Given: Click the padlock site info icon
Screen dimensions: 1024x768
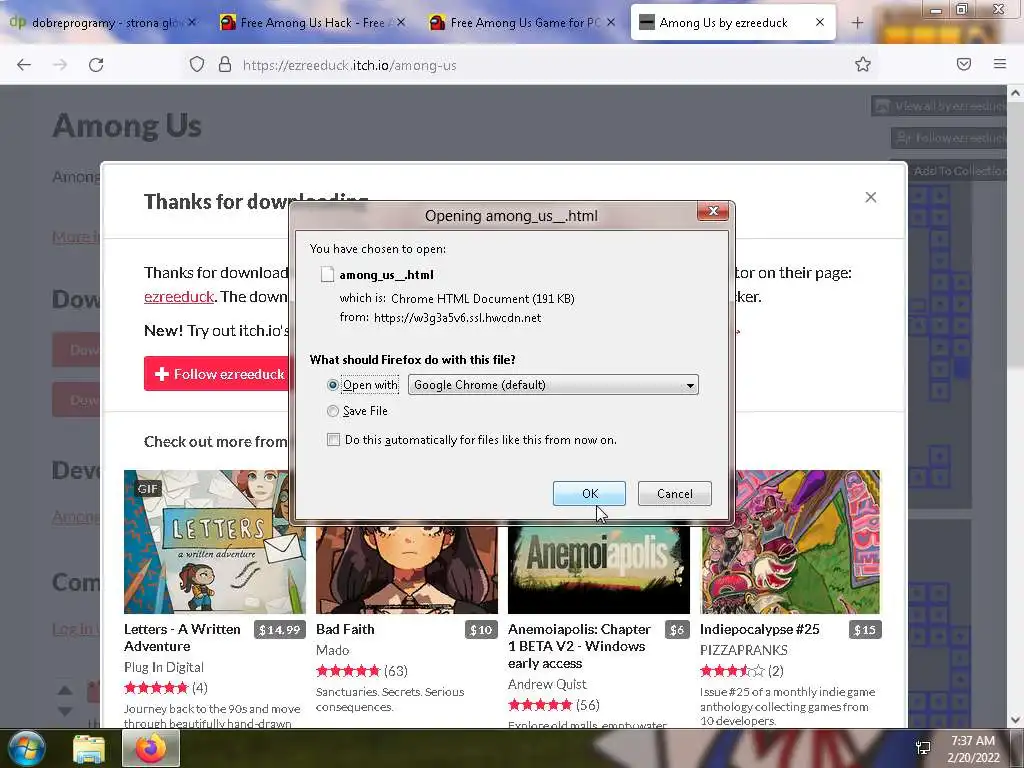Looking at the screenshot, I should 225,64.
